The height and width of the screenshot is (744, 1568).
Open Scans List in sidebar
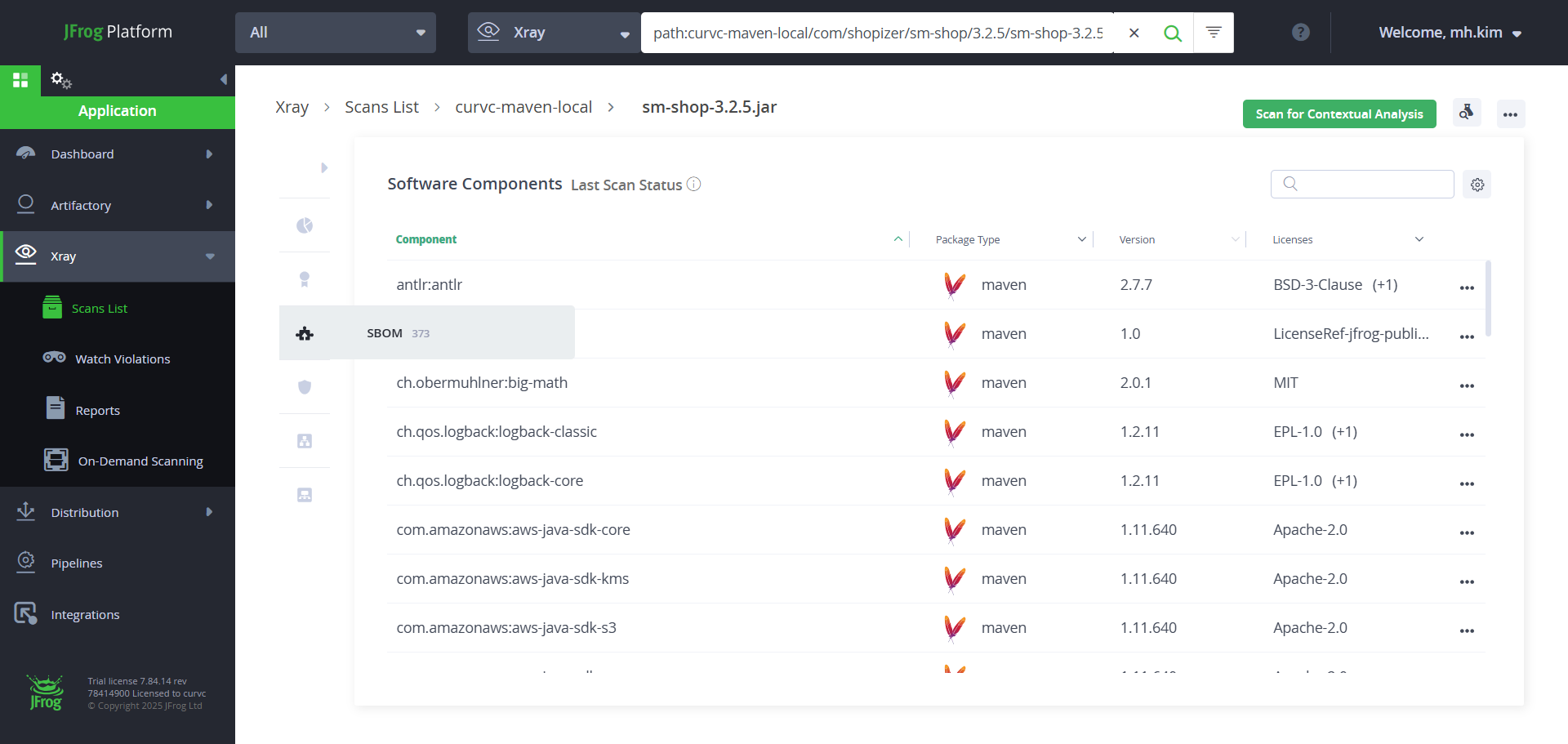pos(100,309)
